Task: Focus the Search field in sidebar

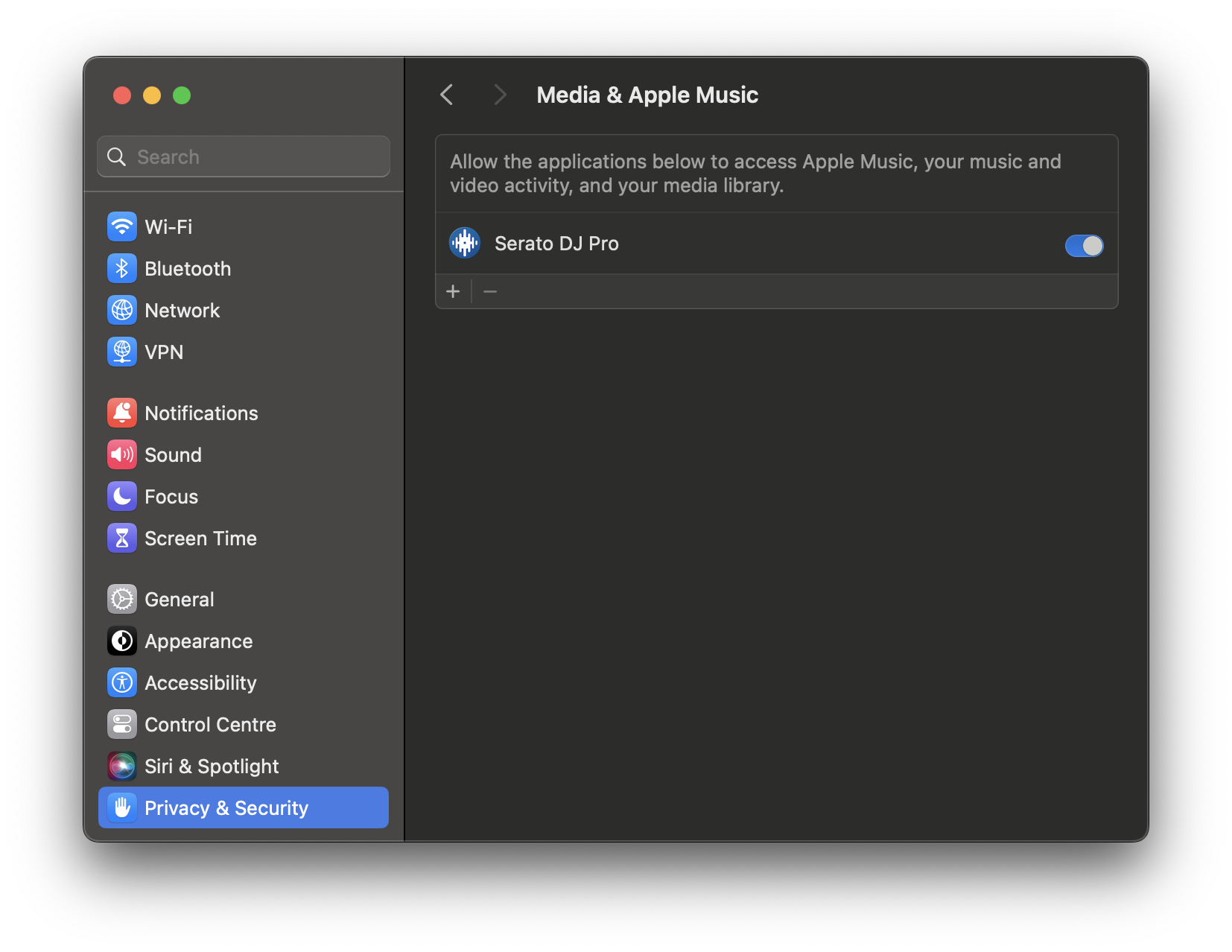Action: tap(244, 156)
